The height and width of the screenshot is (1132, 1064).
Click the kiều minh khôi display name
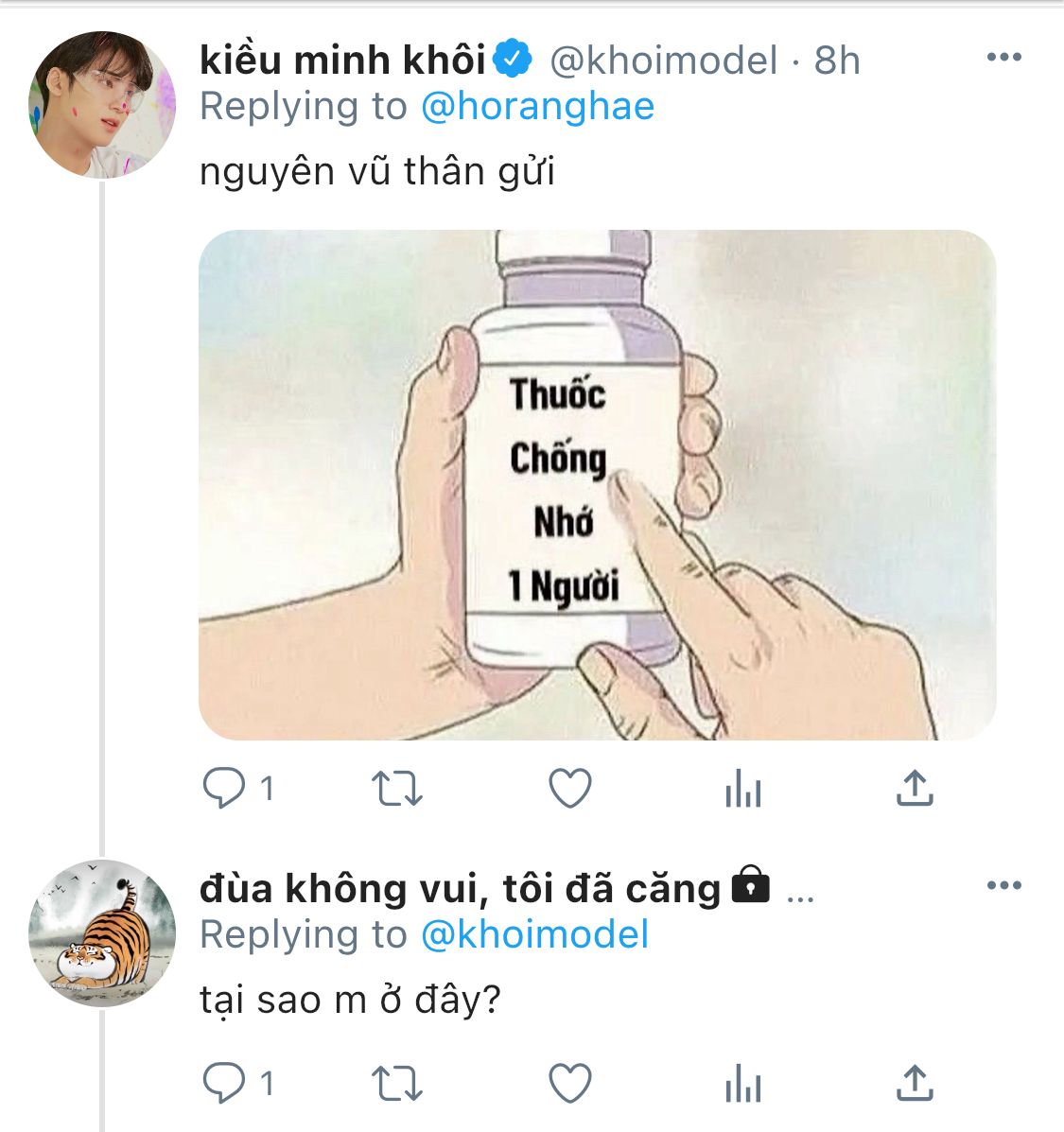tap(342, 60)
